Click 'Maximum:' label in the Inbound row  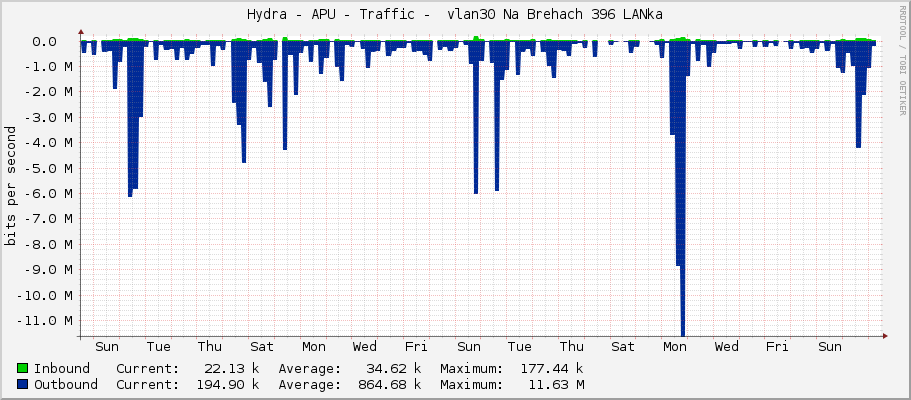coord(472,368)
